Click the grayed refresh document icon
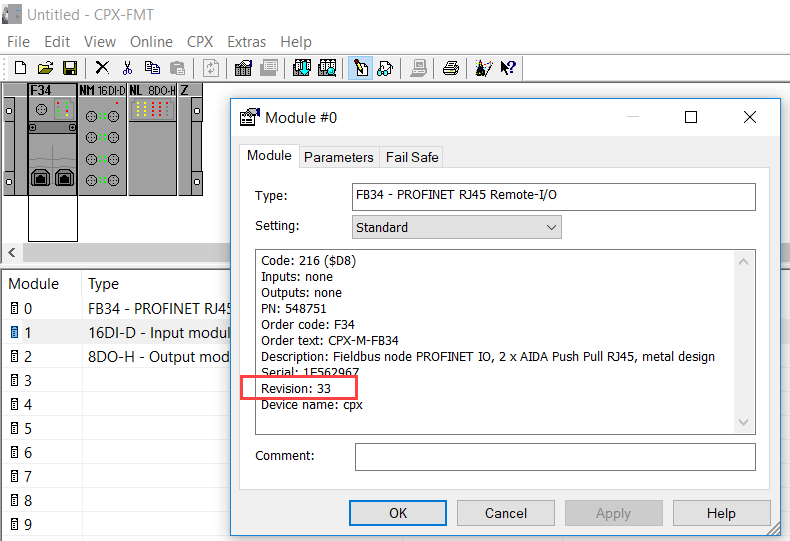The image size is (790, 541). tap(211, 68)
